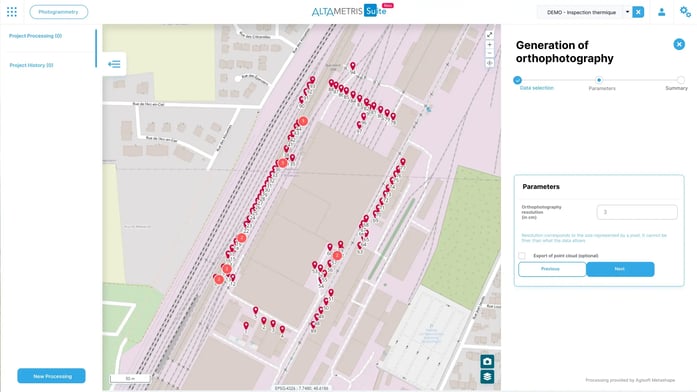Focus the orthophotography resolution field
This screenshot has width=697, height=392.
pyautogui.click(x=637, y=212)
